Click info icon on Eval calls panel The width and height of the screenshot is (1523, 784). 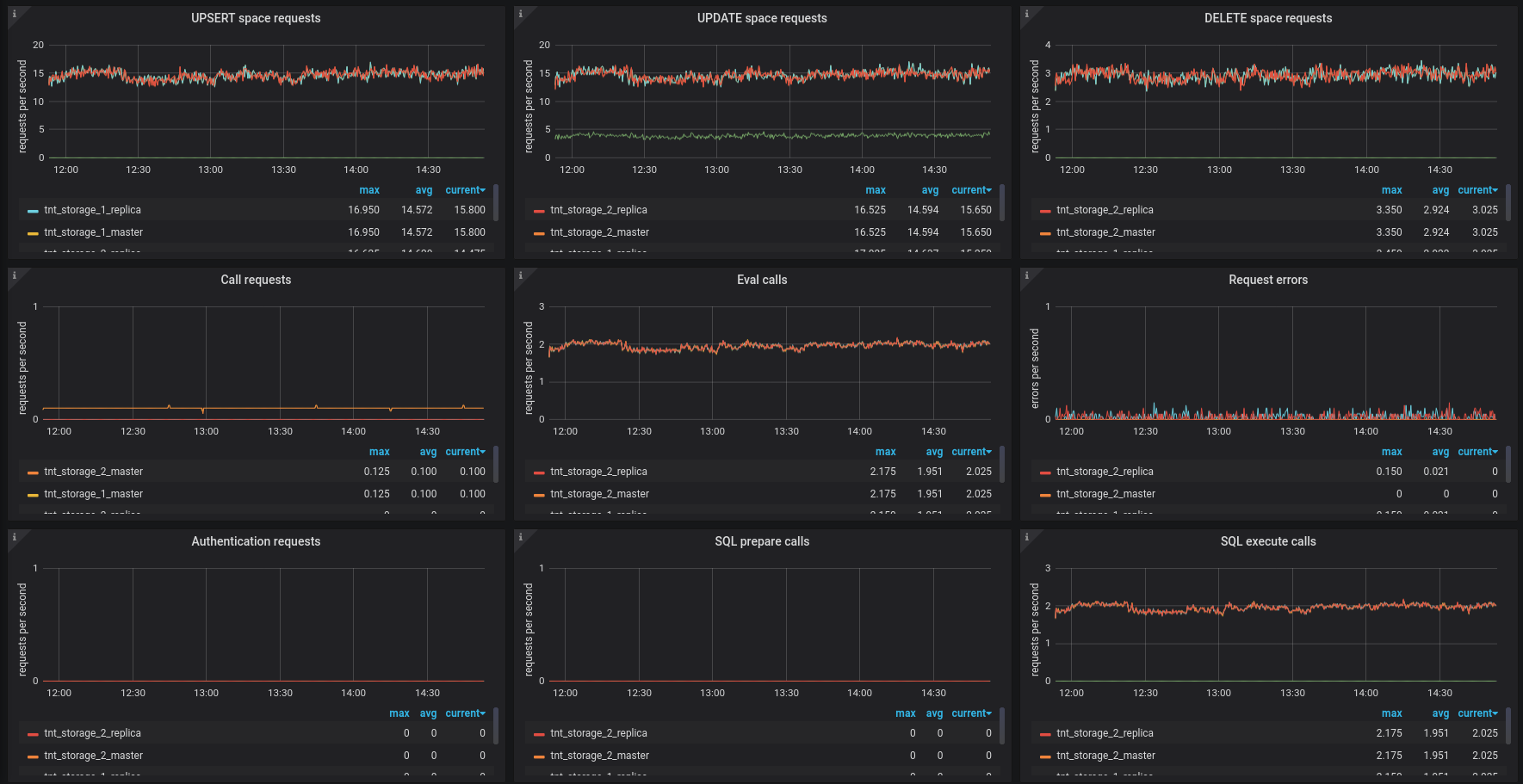click(520, 275)
